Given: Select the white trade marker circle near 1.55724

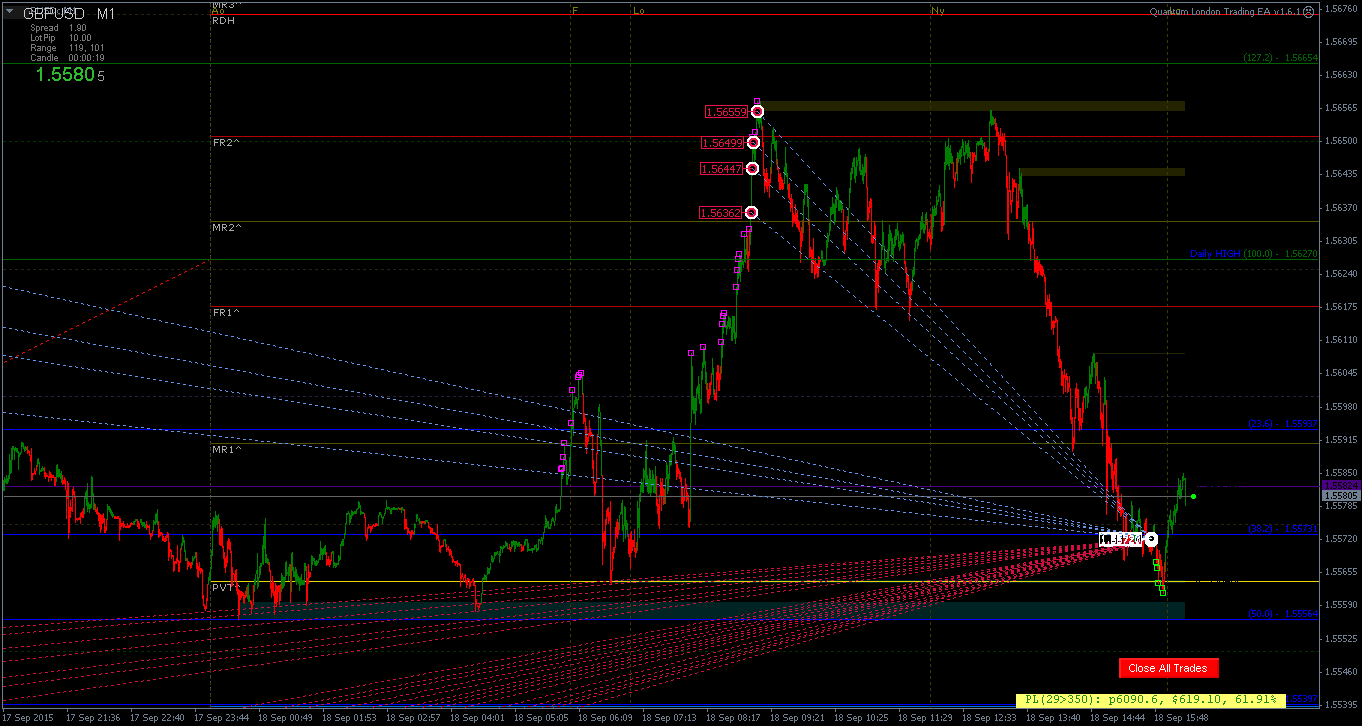Looking at the screenshot, I should click(x=1152, y=539).
